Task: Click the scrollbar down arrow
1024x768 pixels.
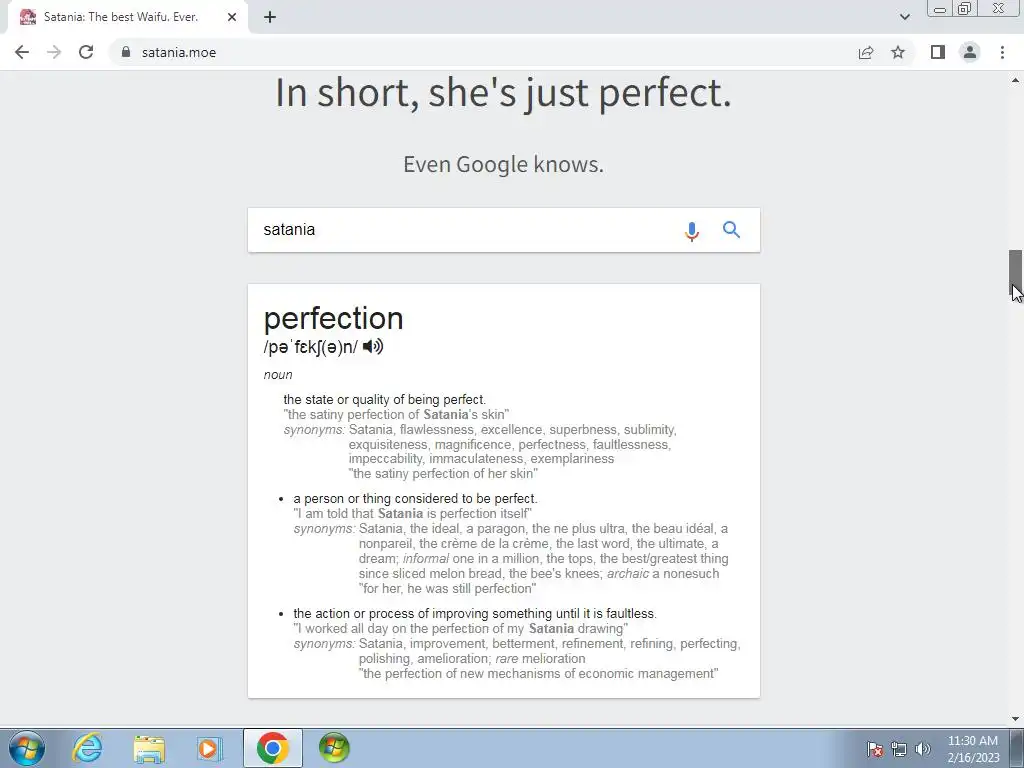Action: (1016, 719)
